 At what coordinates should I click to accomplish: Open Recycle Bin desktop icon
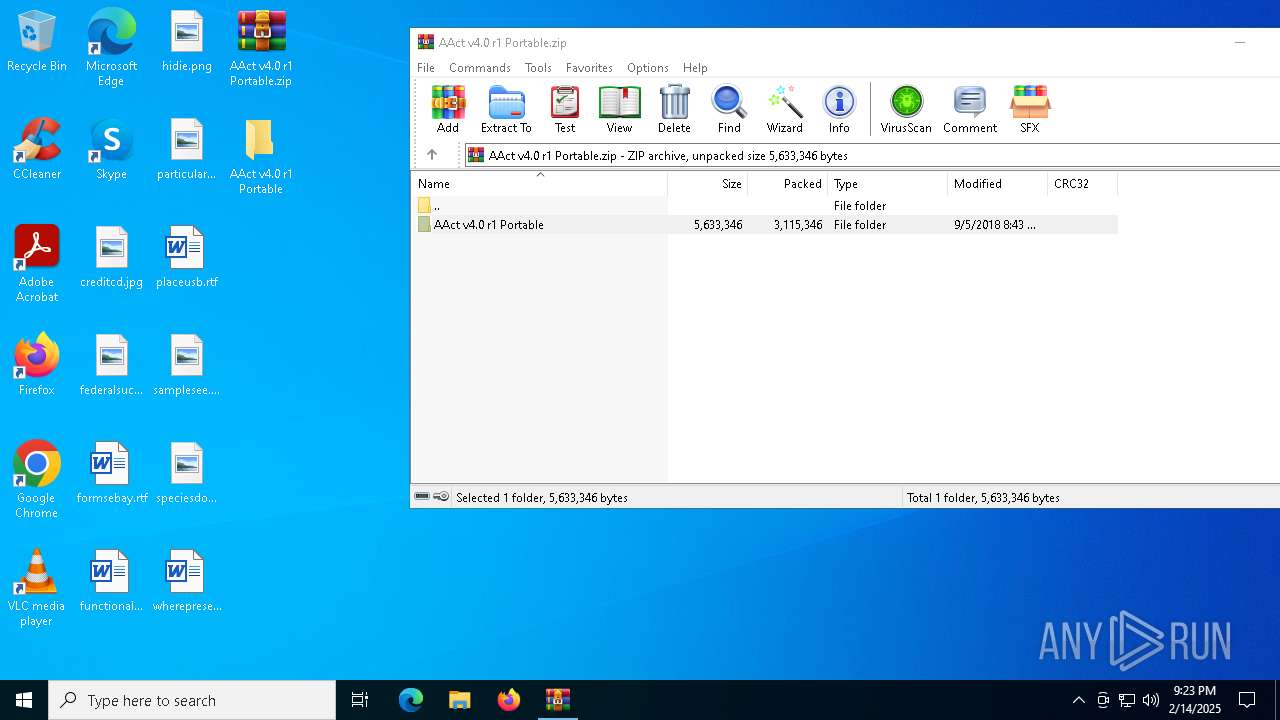coord(37,41)
